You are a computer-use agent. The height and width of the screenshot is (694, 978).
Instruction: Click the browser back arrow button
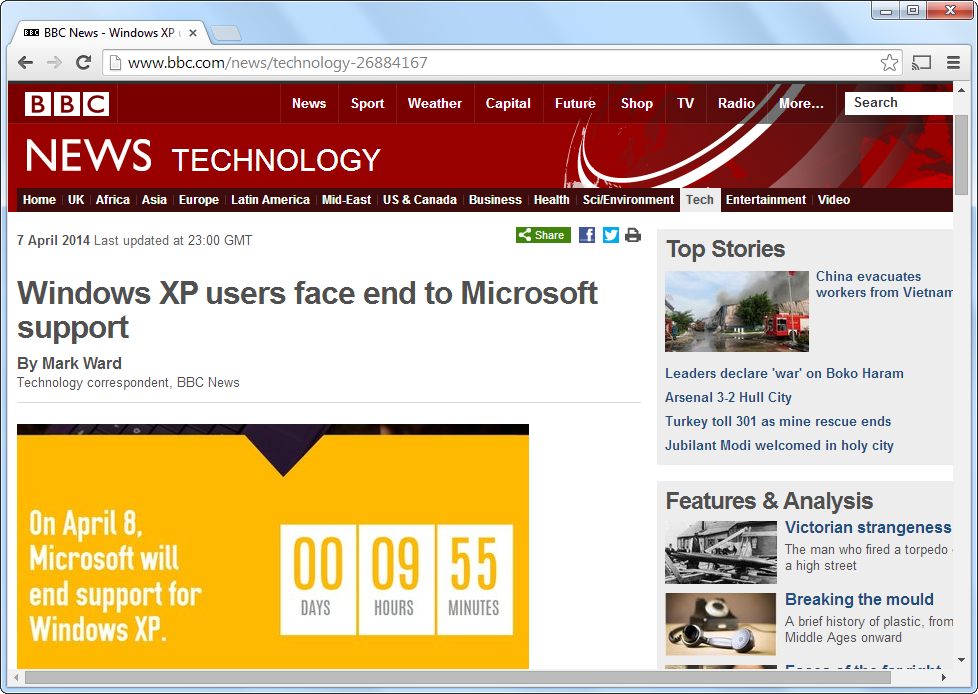pos(26,63)
